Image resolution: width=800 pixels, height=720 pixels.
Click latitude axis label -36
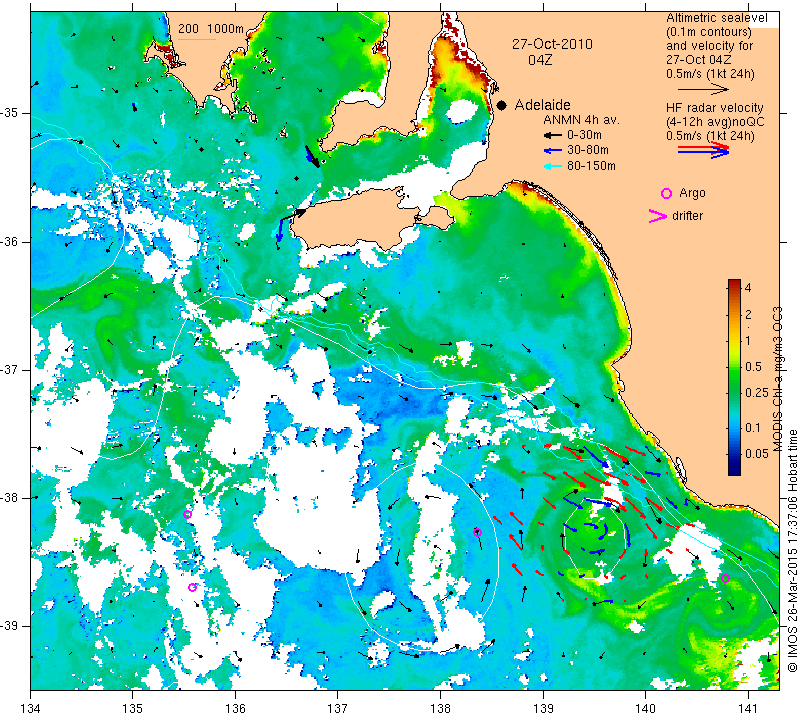pos(10,241)
